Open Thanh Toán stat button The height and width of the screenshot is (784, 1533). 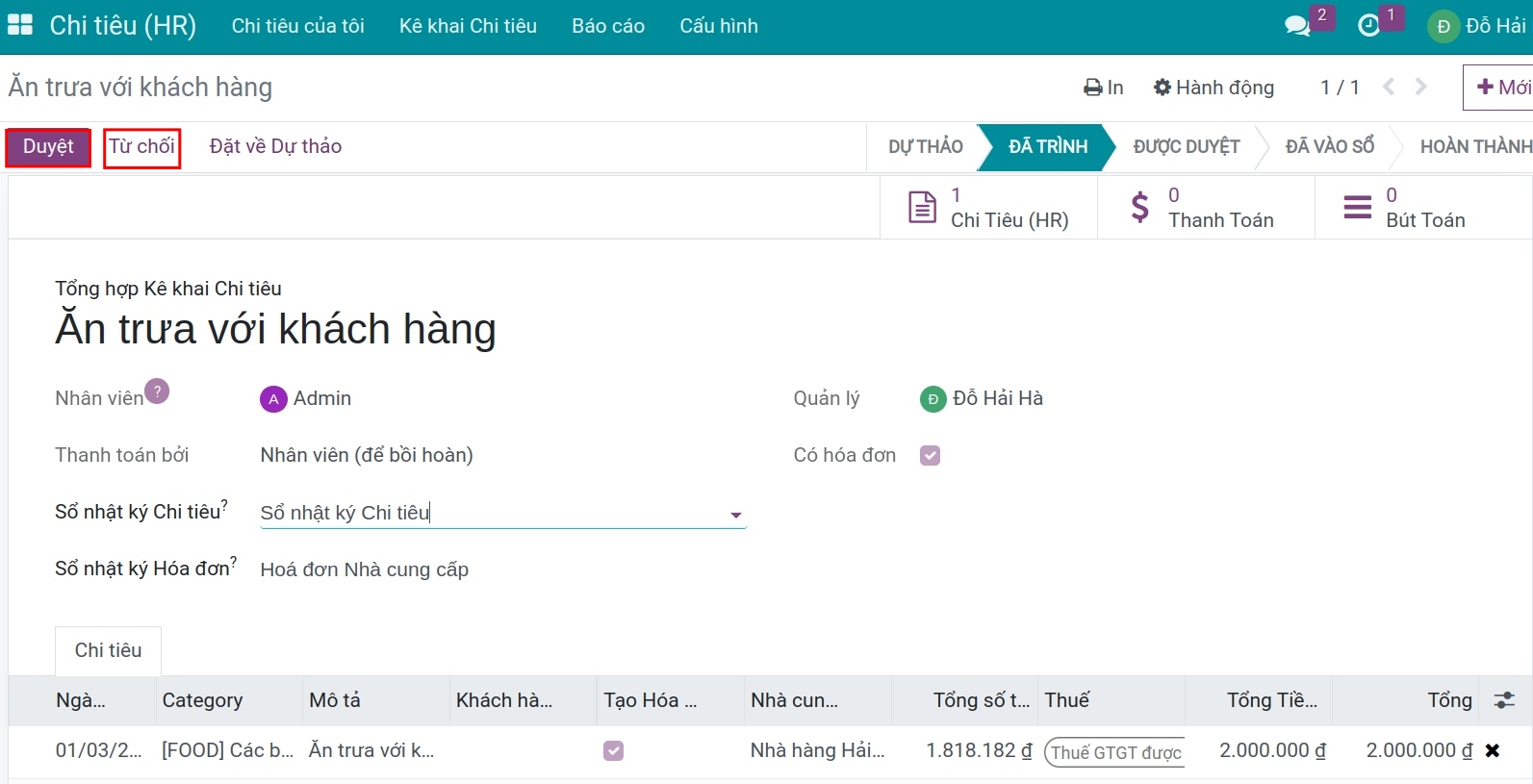pos(1206,207)
